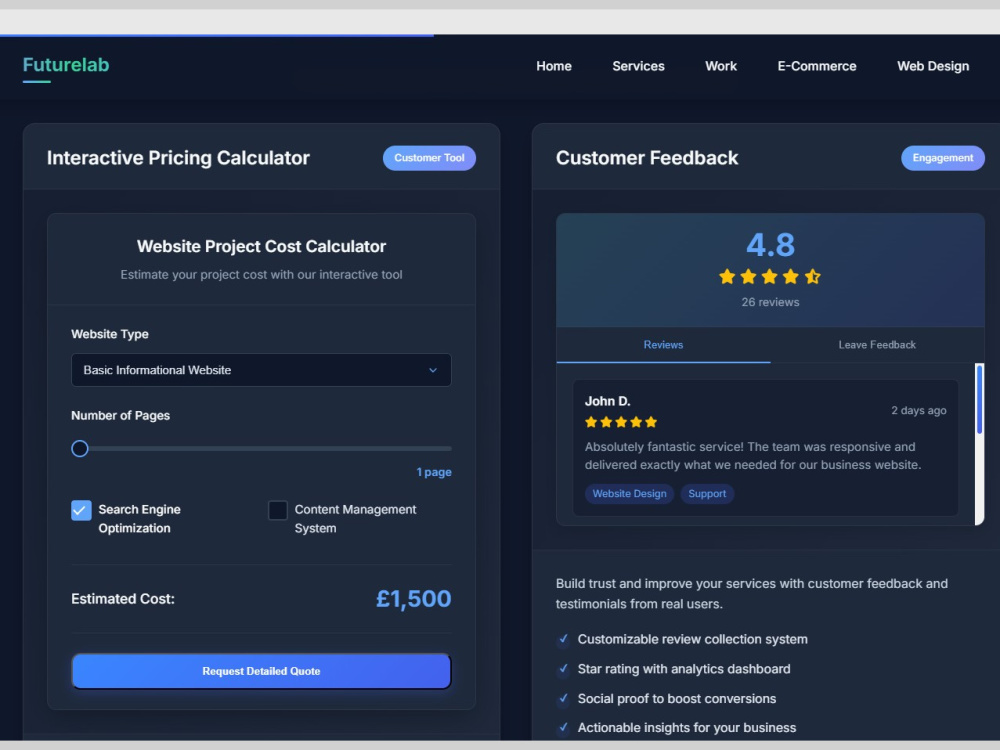Open the Web Design page
Screen dimensions: 1000x750
(x=932, y=66)
